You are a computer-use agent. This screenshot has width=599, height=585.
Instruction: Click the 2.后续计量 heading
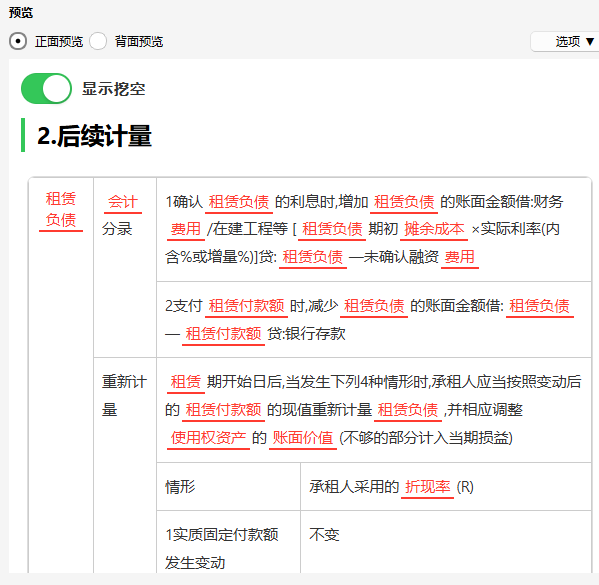tap(94, 136)
